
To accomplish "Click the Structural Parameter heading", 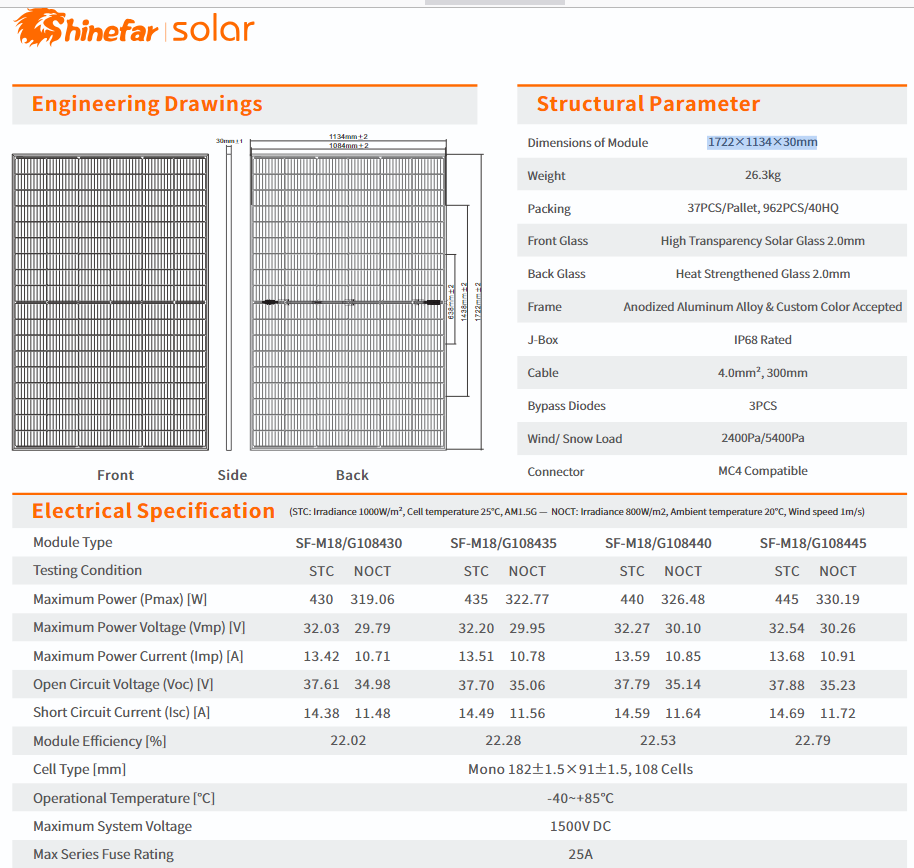I will pyautogui.click(x=648, y=104).
